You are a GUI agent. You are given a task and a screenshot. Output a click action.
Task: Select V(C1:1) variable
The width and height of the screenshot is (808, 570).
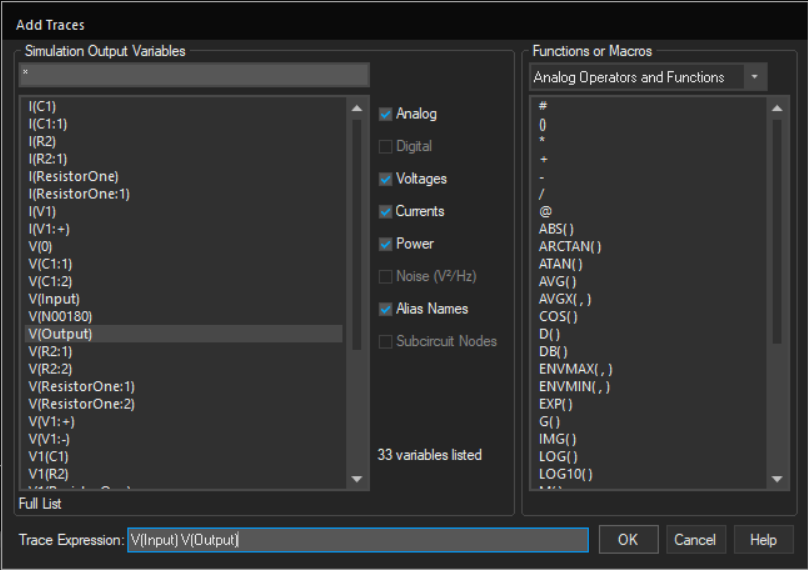click(50, 264)
